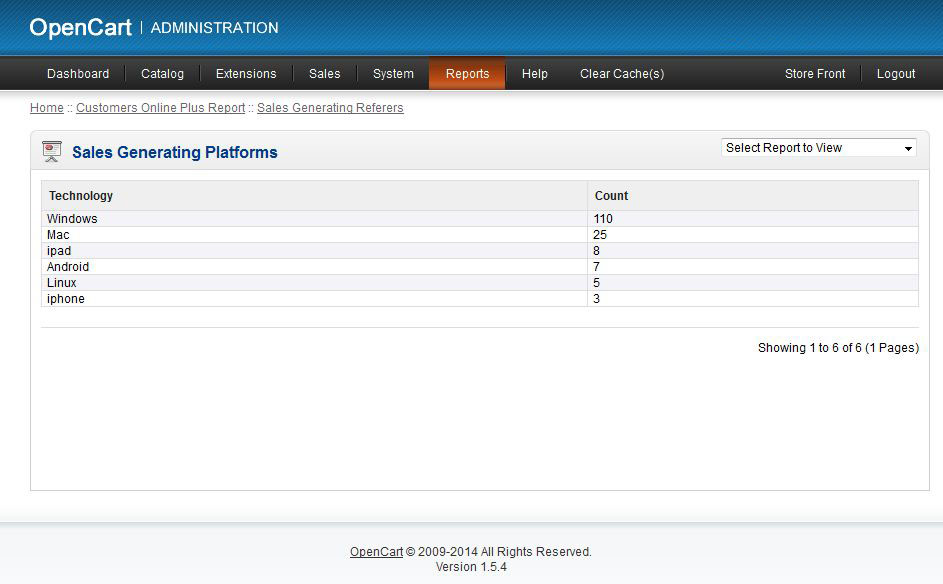This screenshot has width=943, height=584.
Task: Click the Showing 1 to 6 pagination text
Action: click(838, 348)
